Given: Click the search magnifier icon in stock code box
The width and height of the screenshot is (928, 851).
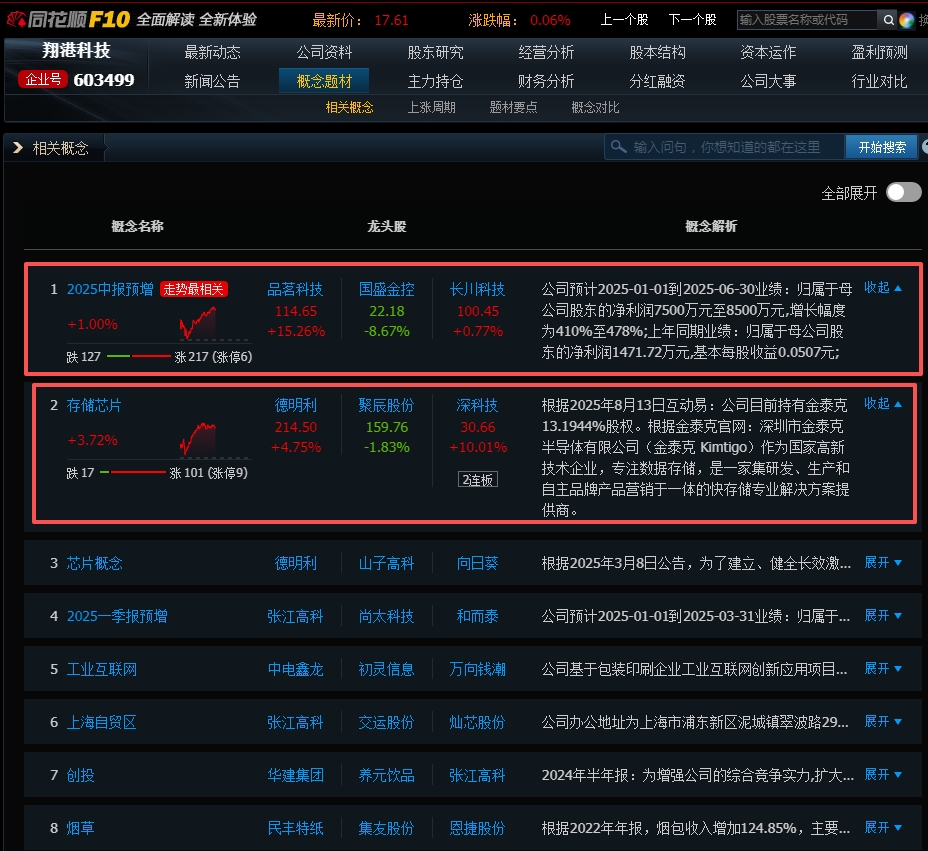Looking at the screenshot, I should coord(888,20).
